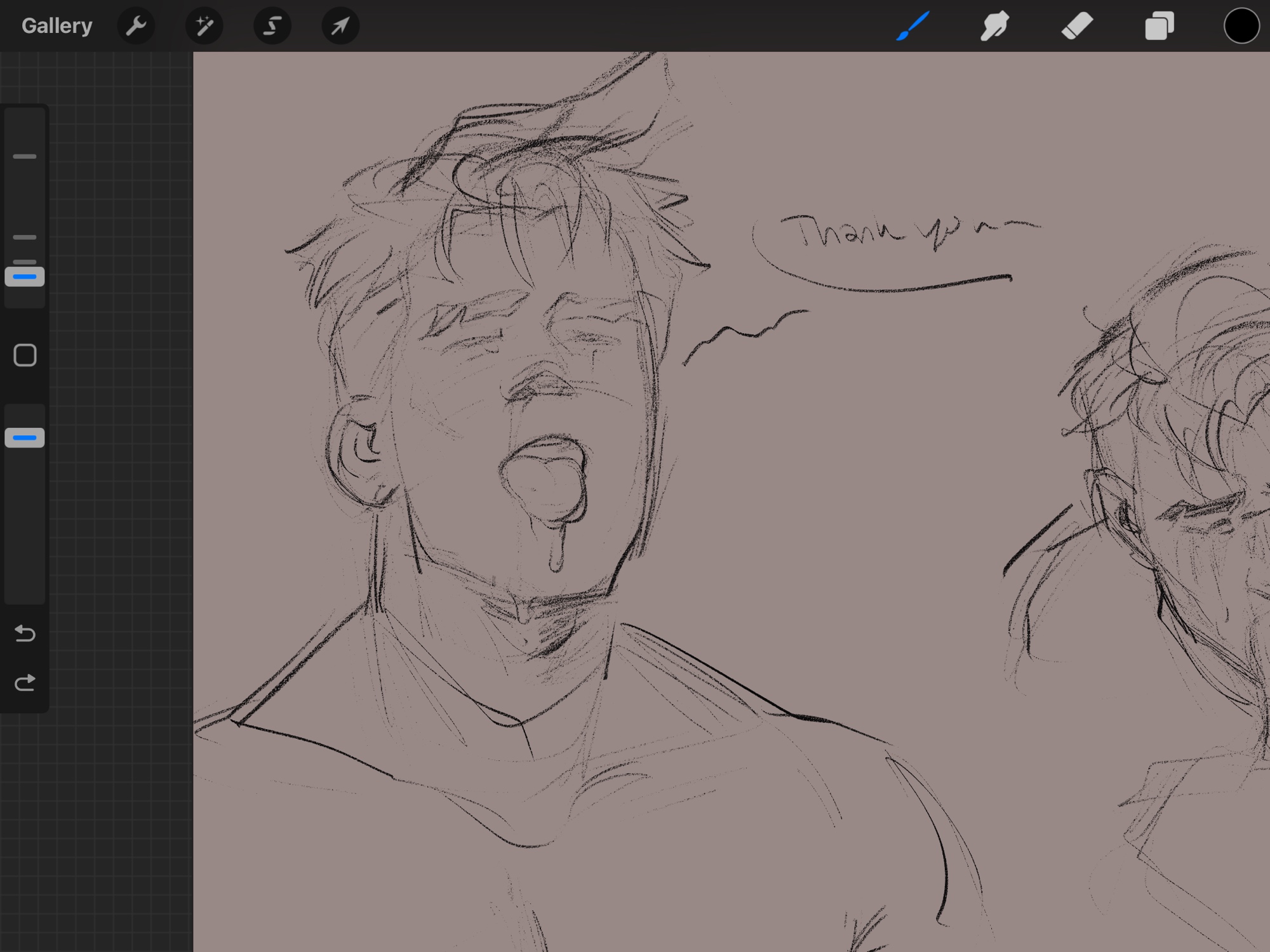Return to the Gallery
This screenshot has width=1270, height=952.
[x=57, y=26]
